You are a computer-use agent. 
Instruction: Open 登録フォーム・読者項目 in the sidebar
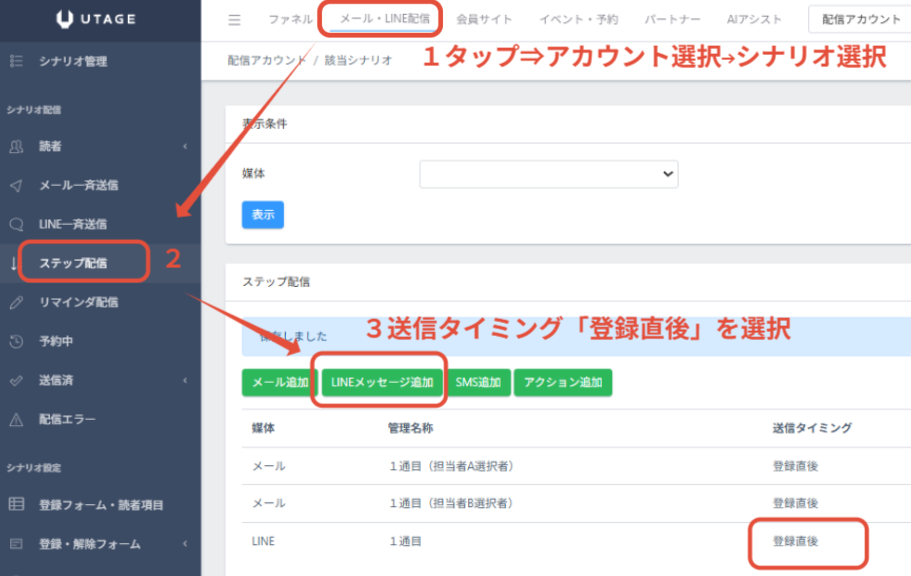click(x=101, y=505)
